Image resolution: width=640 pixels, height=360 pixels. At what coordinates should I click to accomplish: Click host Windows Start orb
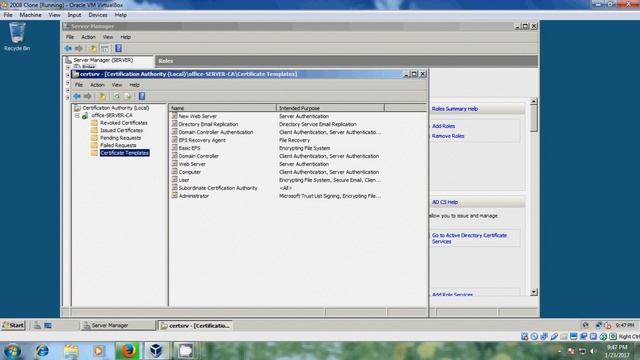click(13, 351)
